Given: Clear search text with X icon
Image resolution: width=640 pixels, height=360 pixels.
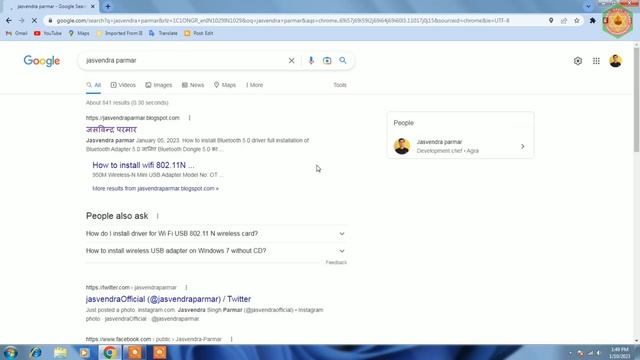Looking at the screenshot, I should 291,61.
